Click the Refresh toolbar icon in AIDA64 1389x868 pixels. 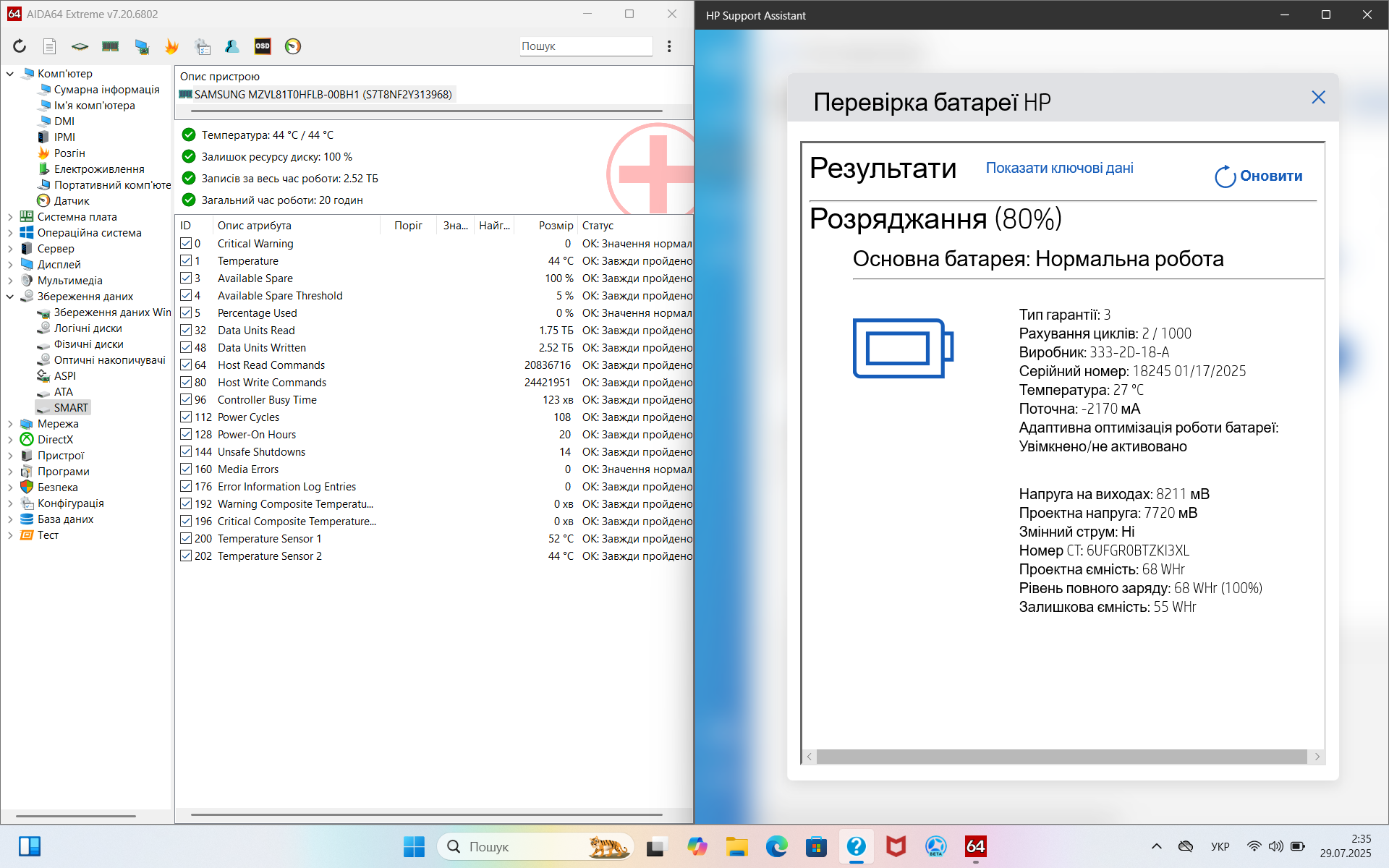20,46
